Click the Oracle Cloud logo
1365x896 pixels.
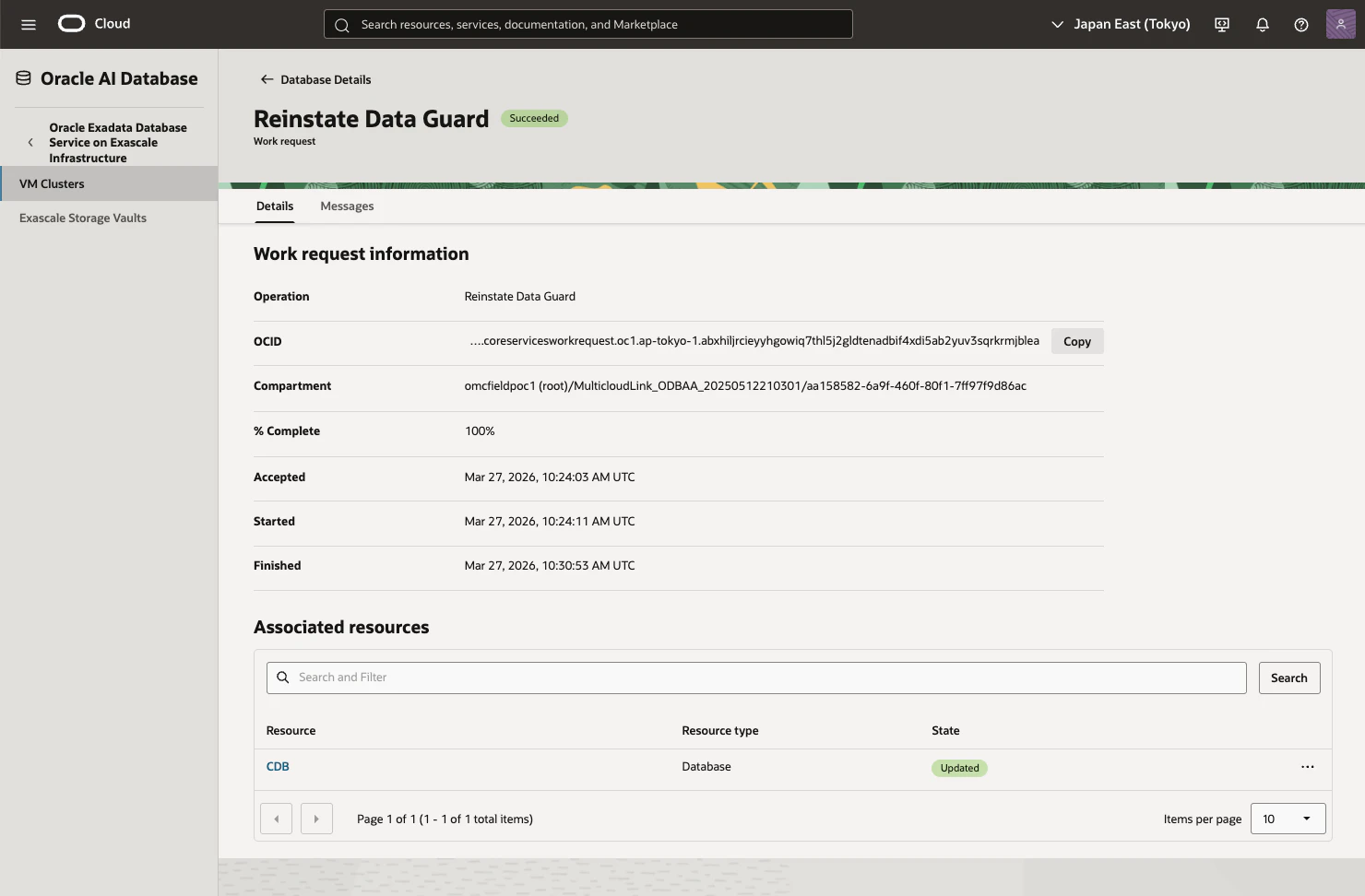[94, 24]
